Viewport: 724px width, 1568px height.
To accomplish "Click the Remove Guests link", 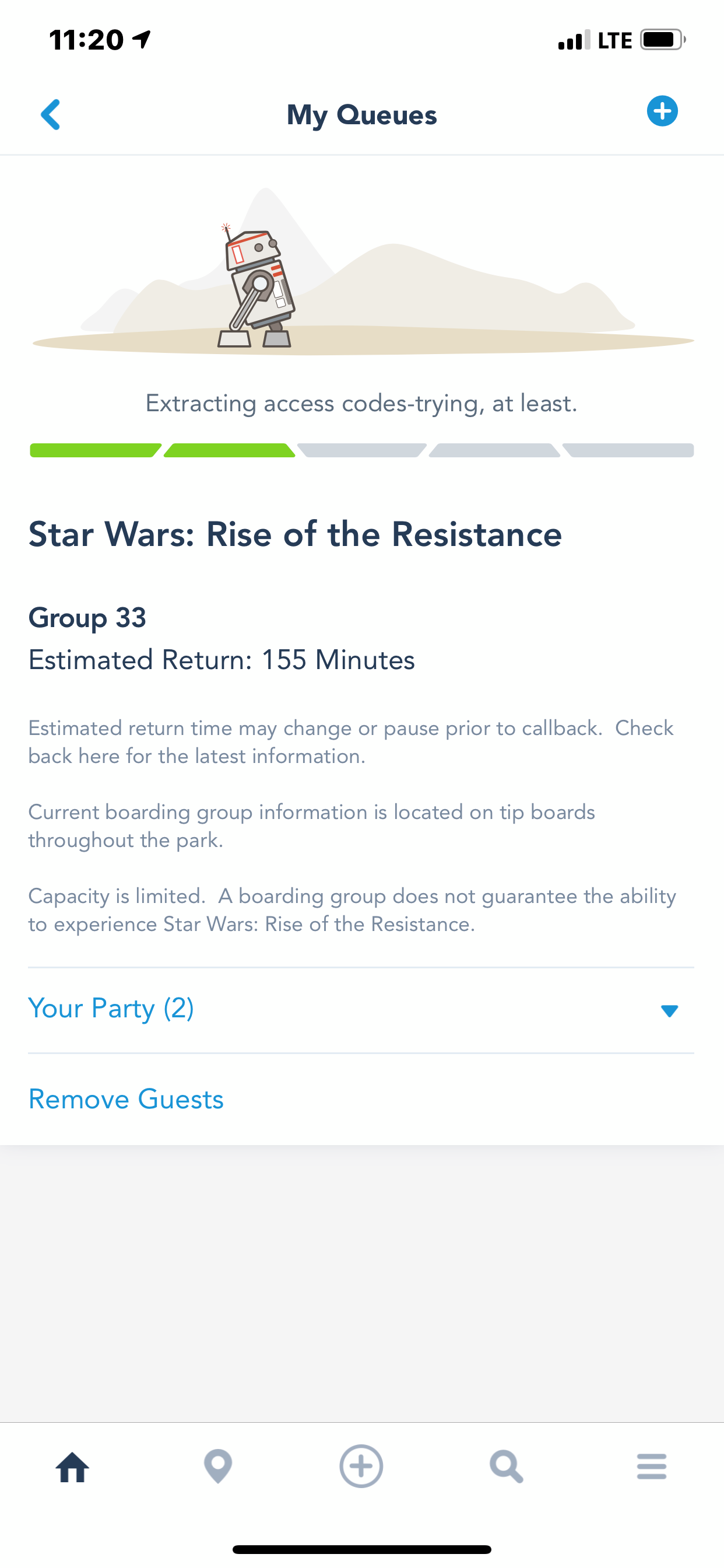I will [x=126, y=1100].
